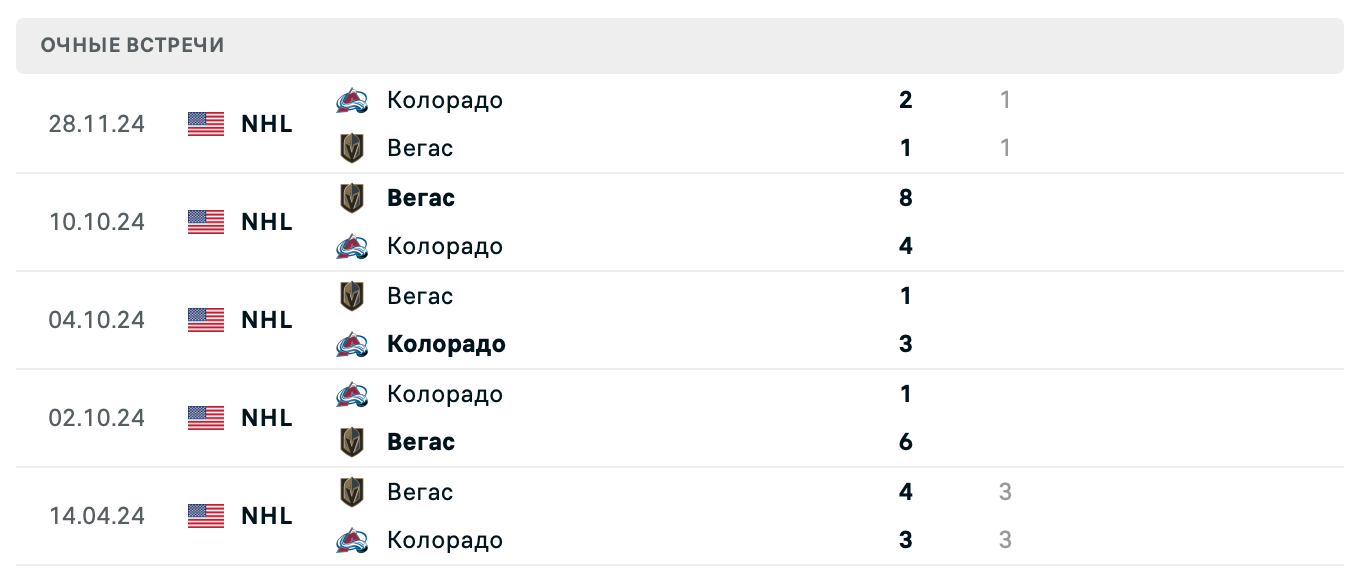Open the Vegas crest icon in the 02.10.24 game
Viewport: 1360px width, 580px height.
(x=352, y=442)
